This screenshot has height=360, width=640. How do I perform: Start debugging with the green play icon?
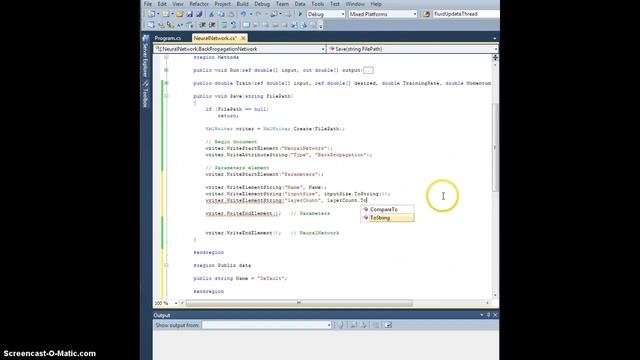(300, 14)
